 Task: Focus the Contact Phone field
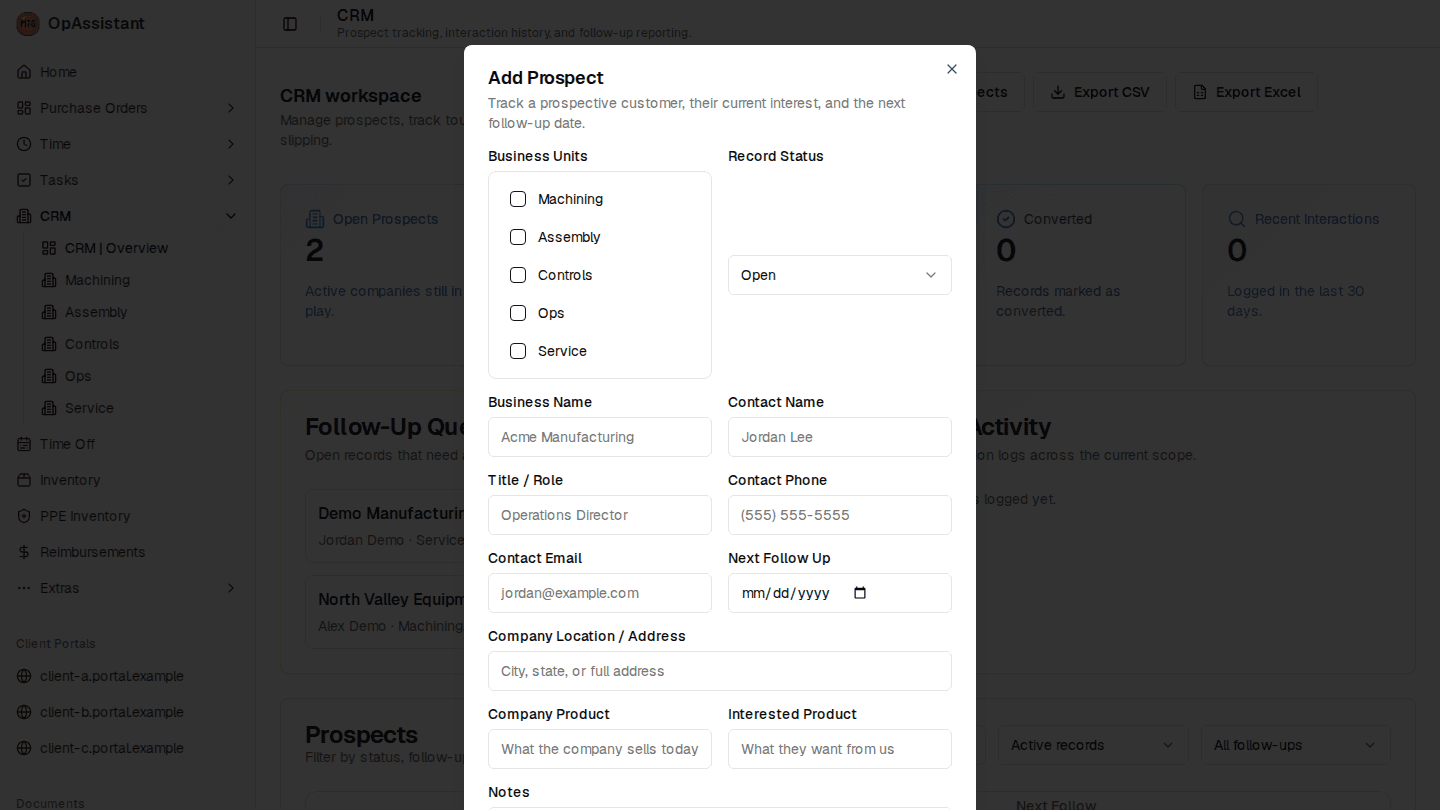pyautogui.click(x=840, y=515)
